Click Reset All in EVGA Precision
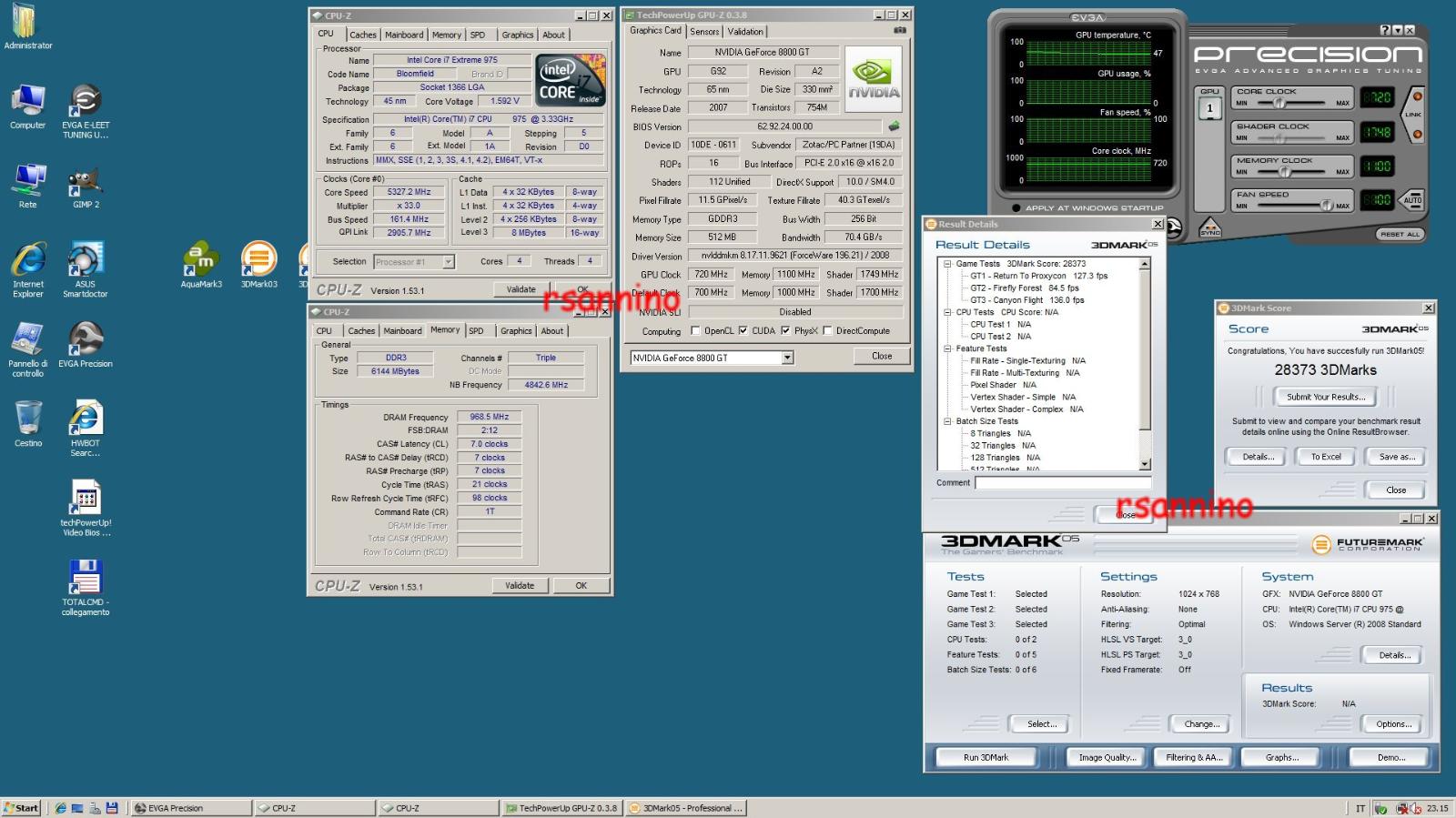This screenshot has height=818, width=1456. (x=1400, y=234)
